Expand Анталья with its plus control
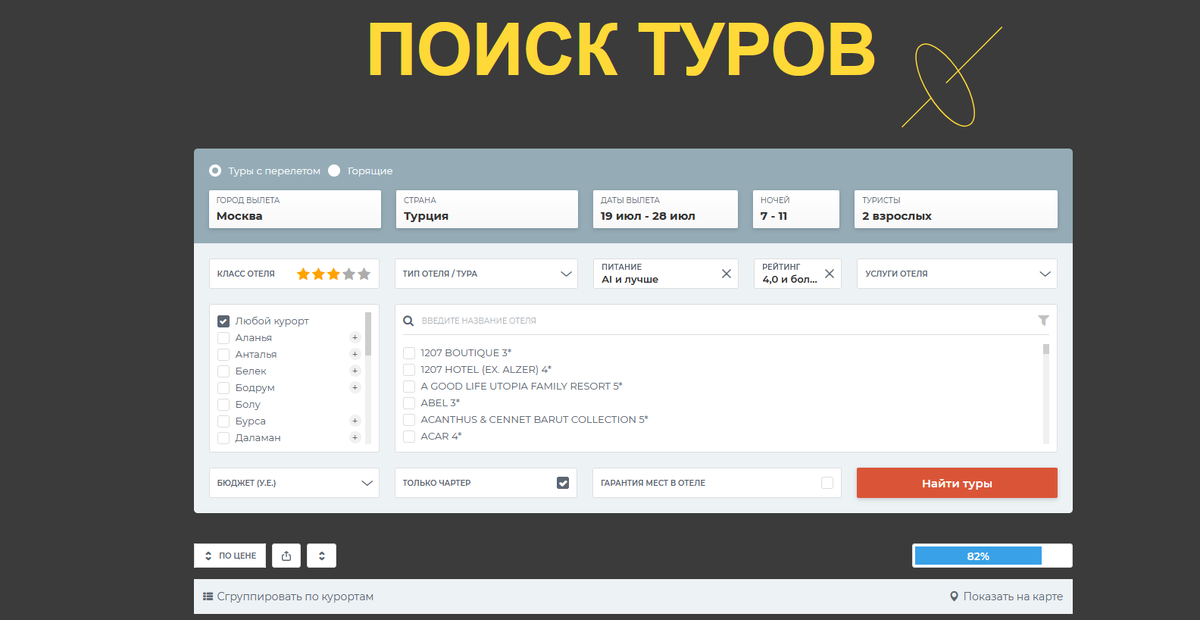This screenshot has height=620, width=1200. click(355, 354)
